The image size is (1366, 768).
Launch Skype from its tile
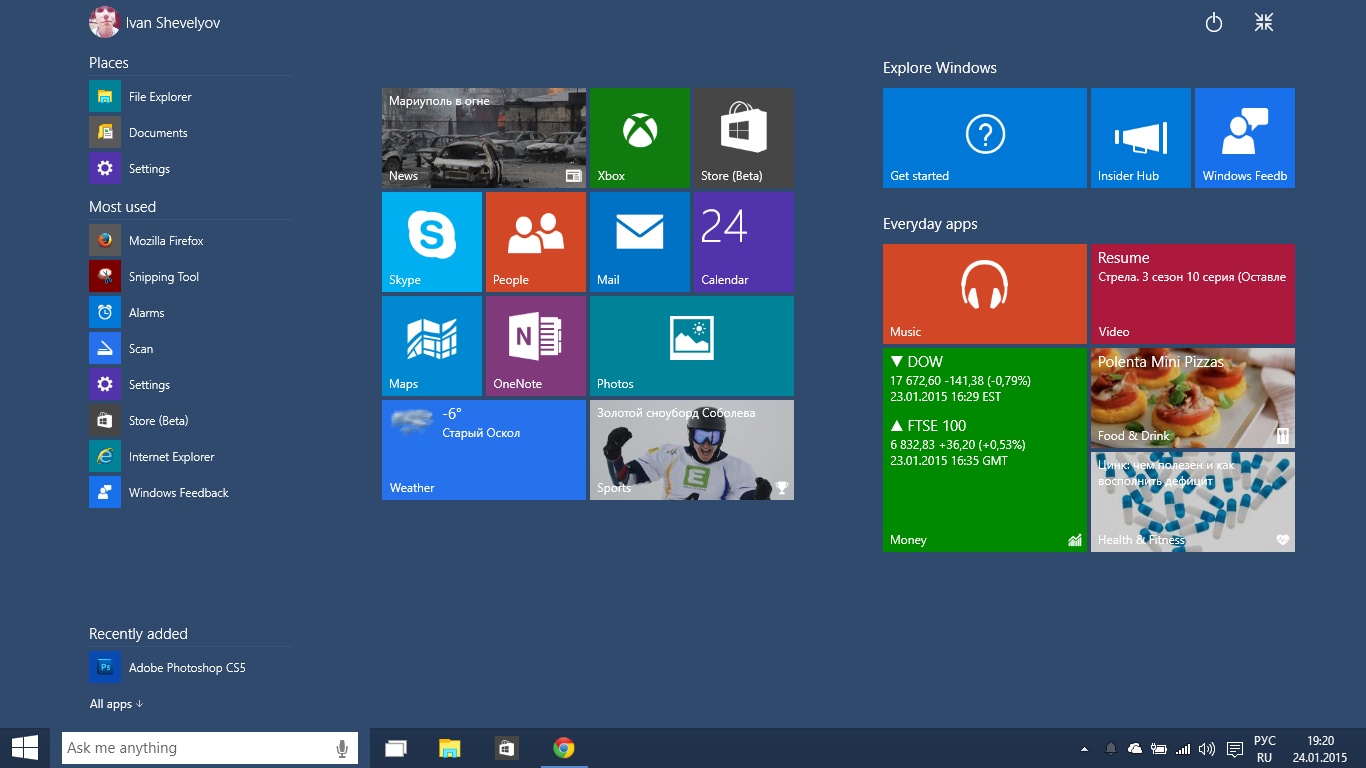tap(432, 242)
